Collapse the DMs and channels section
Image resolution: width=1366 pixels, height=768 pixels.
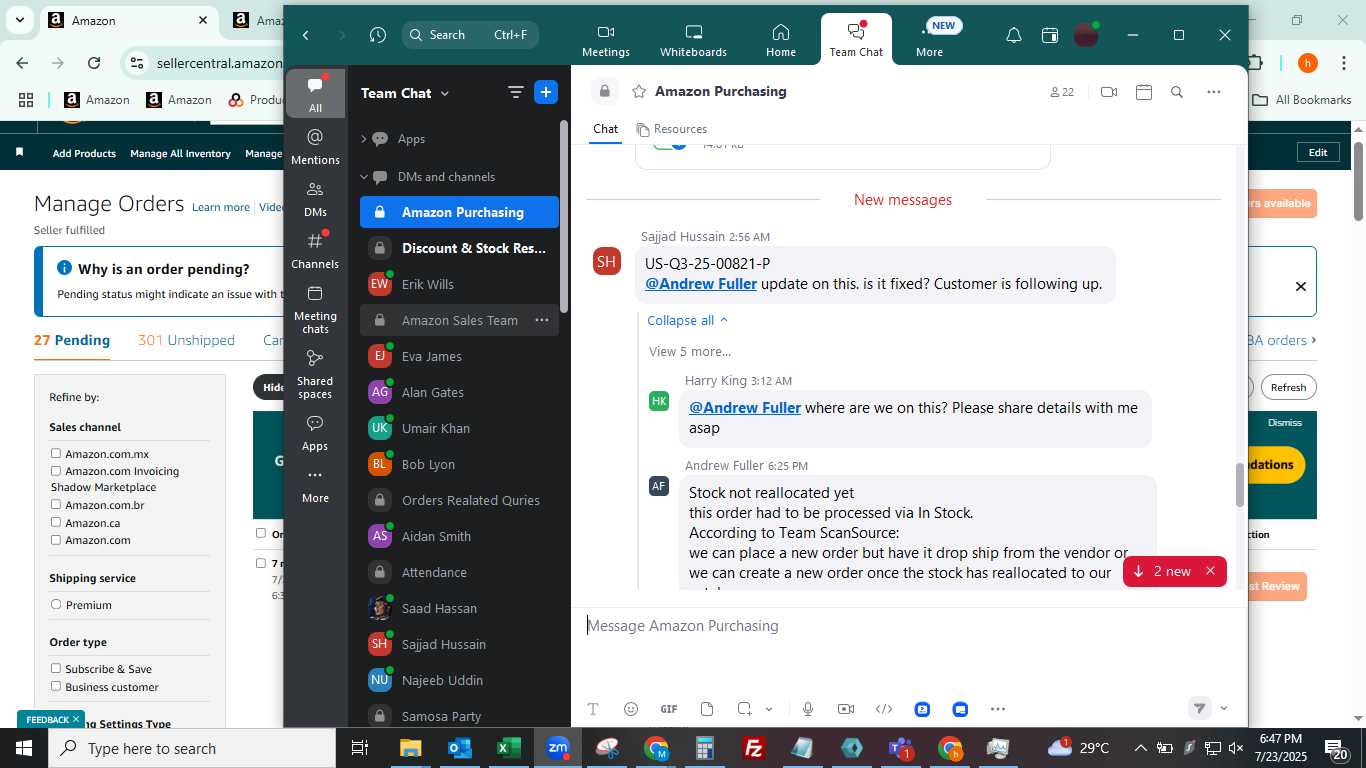[x=364, y=177]
